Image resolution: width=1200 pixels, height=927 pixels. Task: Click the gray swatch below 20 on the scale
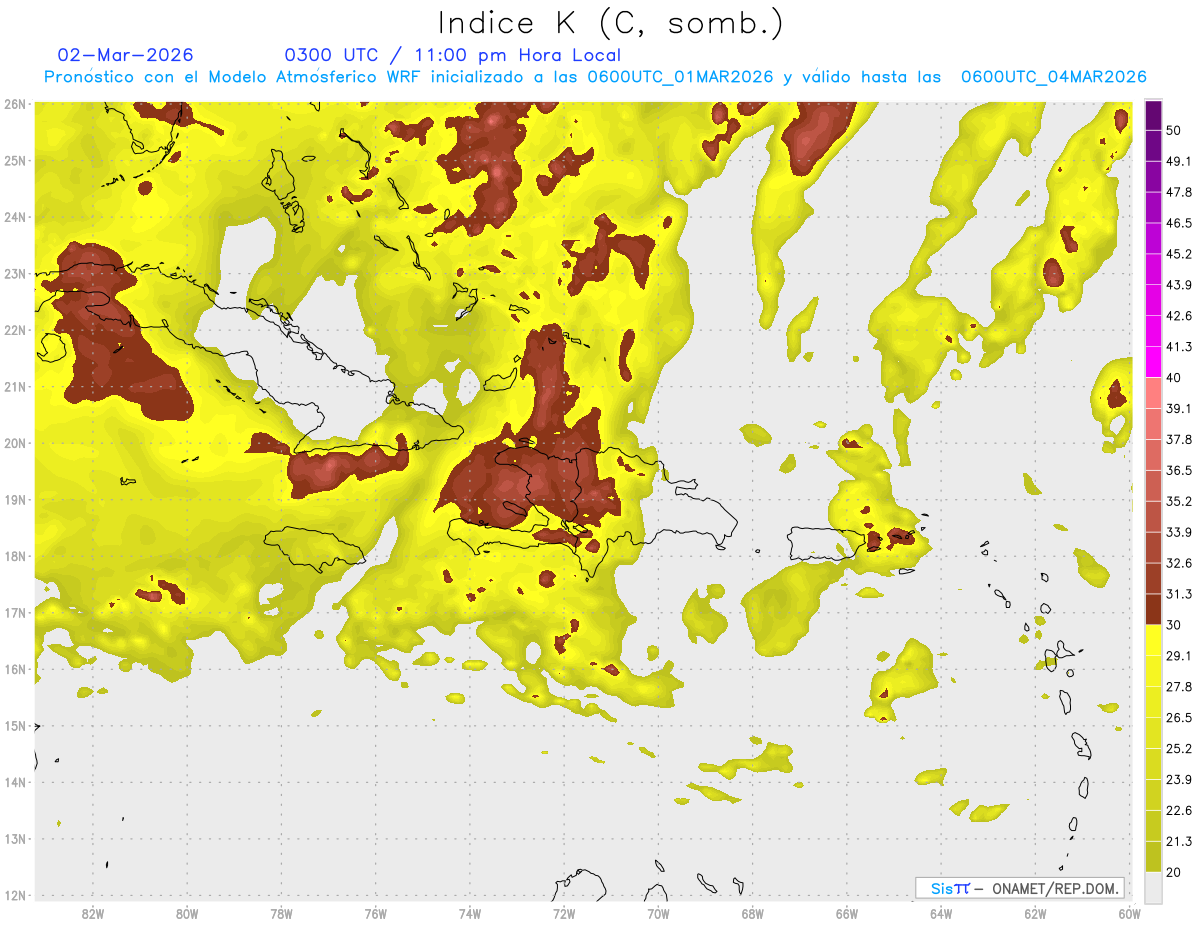1153,886
